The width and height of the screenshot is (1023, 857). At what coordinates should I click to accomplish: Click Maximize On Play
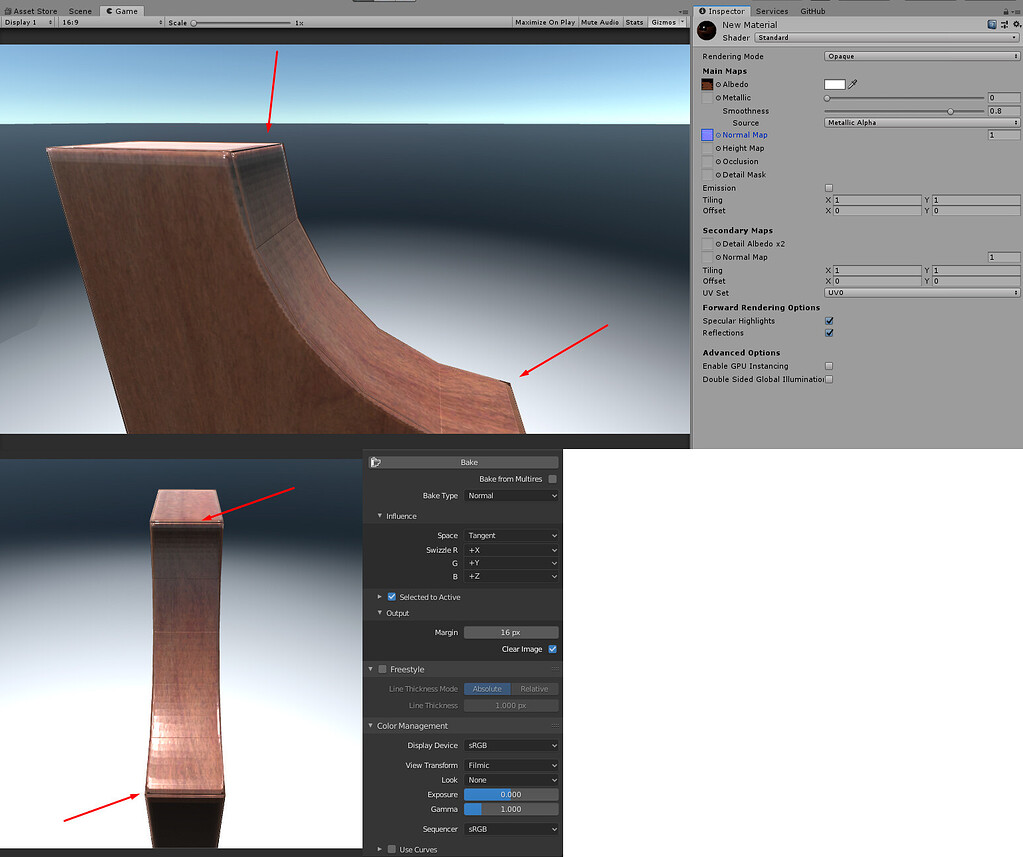(x=544, y=21)
